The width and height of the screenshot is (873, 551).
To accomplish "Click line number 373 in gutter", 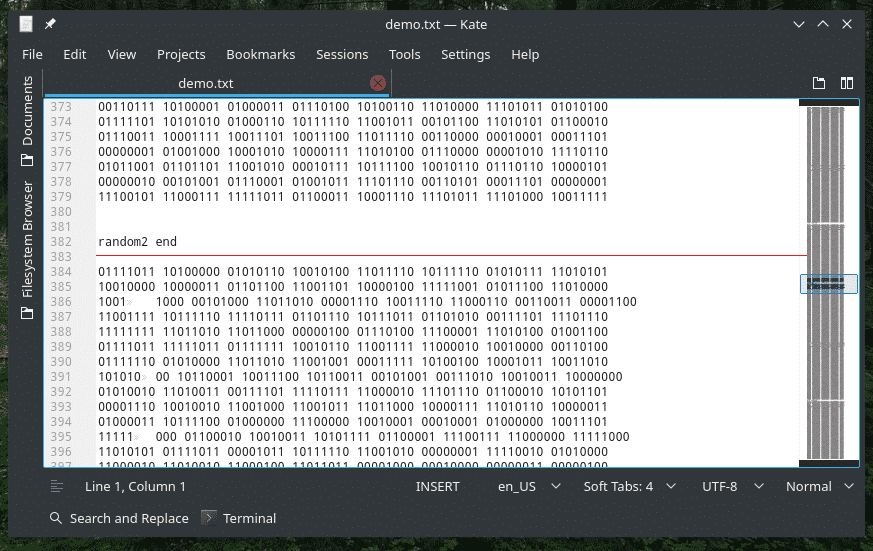I will click(x=61, y=106).
